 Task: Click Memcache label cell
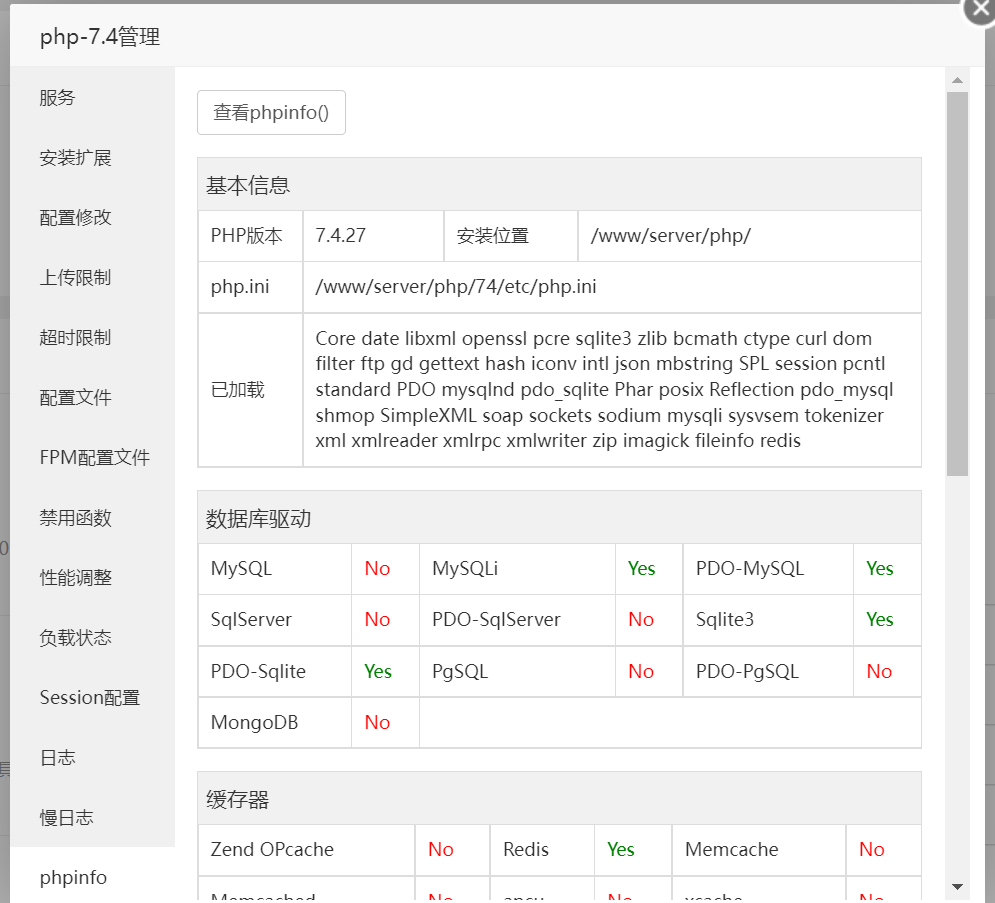click(x=758, y=850)
